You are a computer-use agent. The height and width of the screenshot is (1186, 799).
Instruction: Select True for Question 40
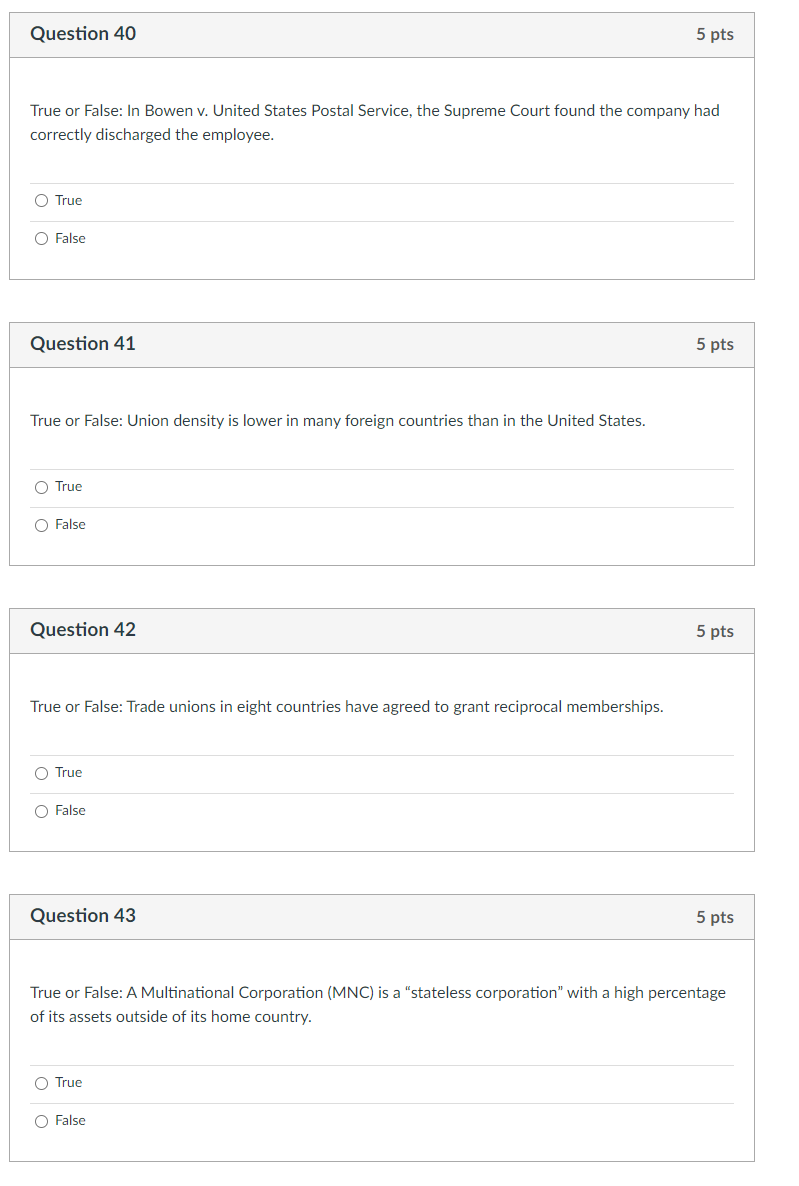click(41, 200)
